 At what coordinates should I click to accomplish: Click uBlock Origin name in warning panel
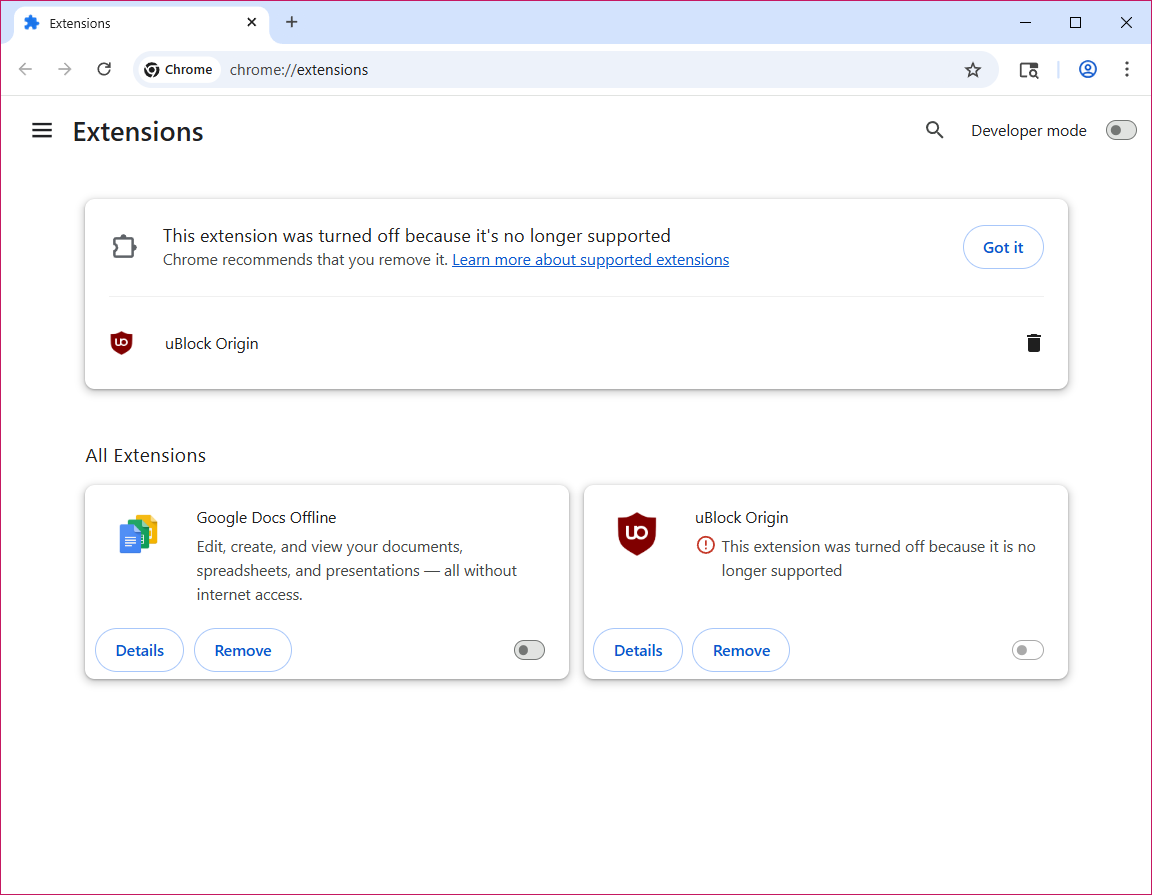[x=212, y=344]
